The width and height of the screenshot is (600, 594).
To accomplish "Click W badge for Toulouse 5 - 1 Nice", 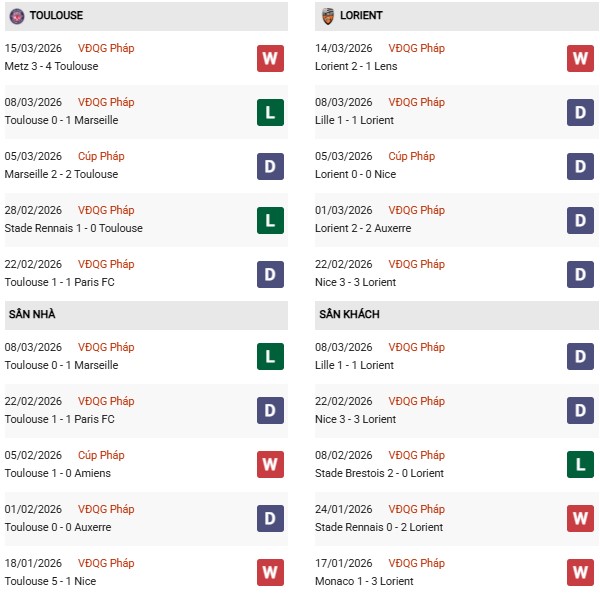I will pos(270,573).
